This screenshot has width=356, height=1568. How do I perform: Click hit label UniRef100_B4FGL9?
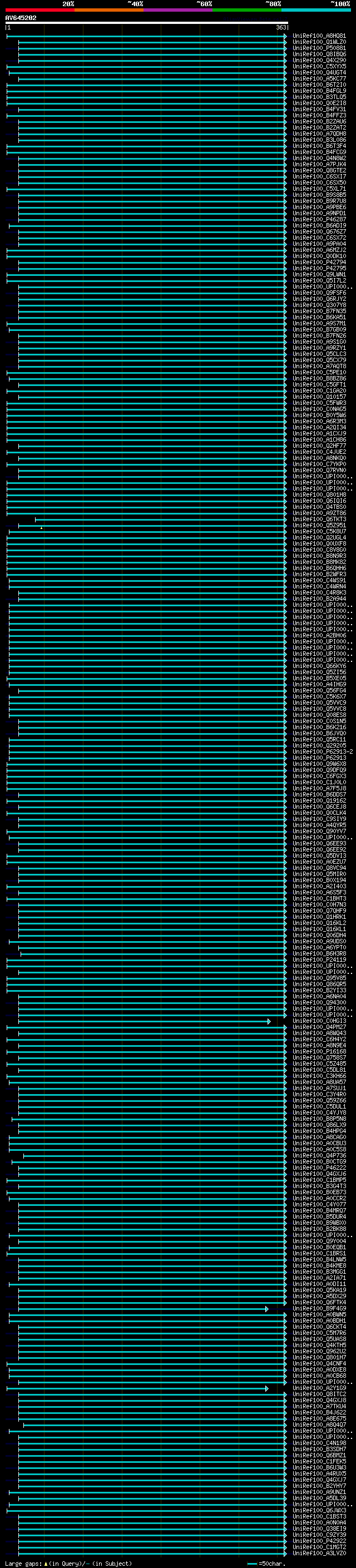point(319,91)
